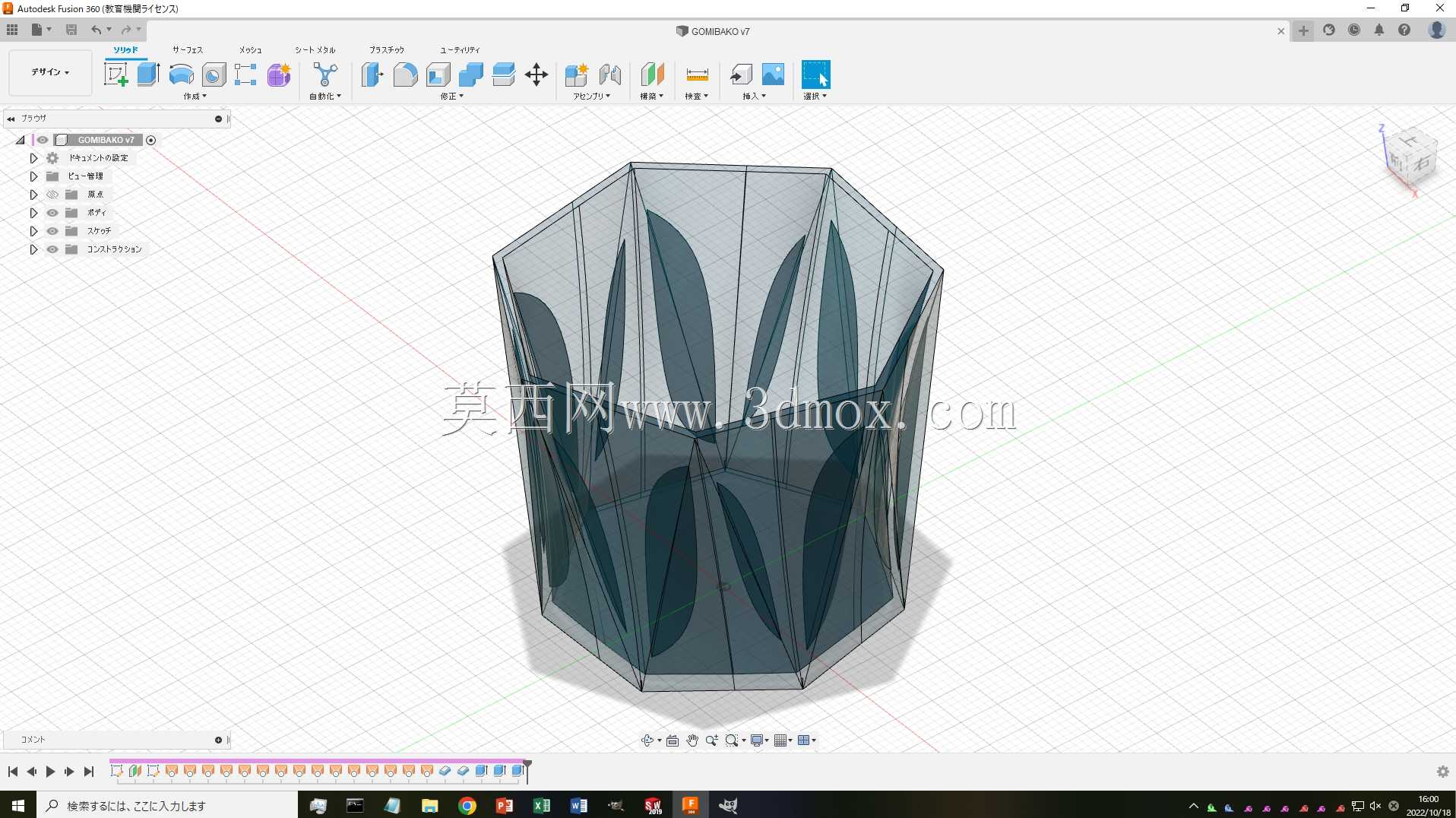Switch to the シートメタル tab
This screenshot has width=1456, height=818.
[x=315, y=50]
